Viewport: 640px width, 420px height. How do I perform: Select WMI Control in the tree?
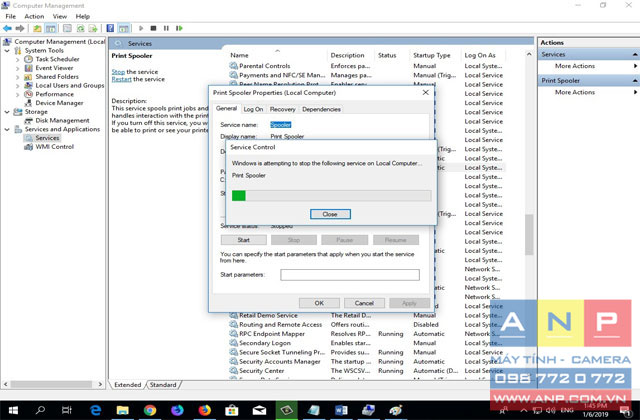click(x=54, y=147)
